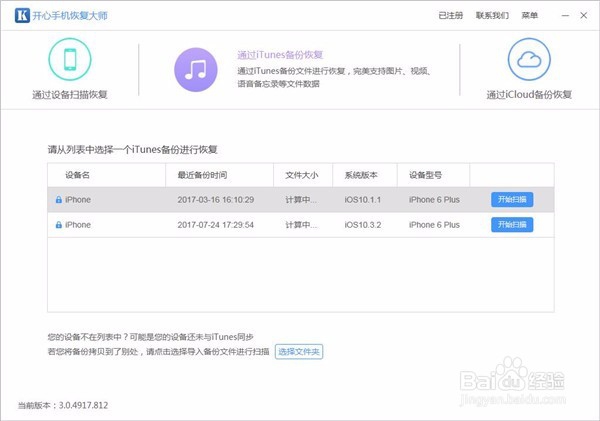Click the blue K application logo
This screenshot has width=600, height=421.
click(22, 15)
